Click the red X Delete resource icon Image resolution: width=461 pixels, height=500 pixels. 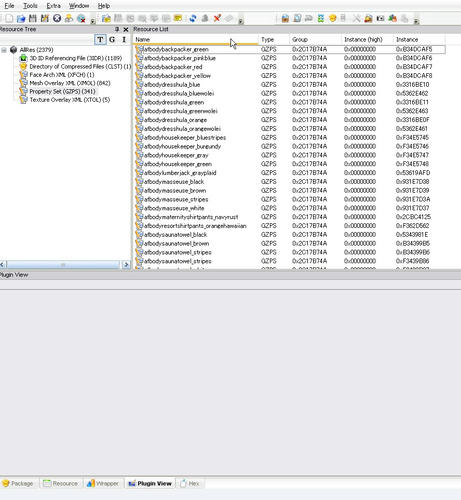[x=217, y=18]
